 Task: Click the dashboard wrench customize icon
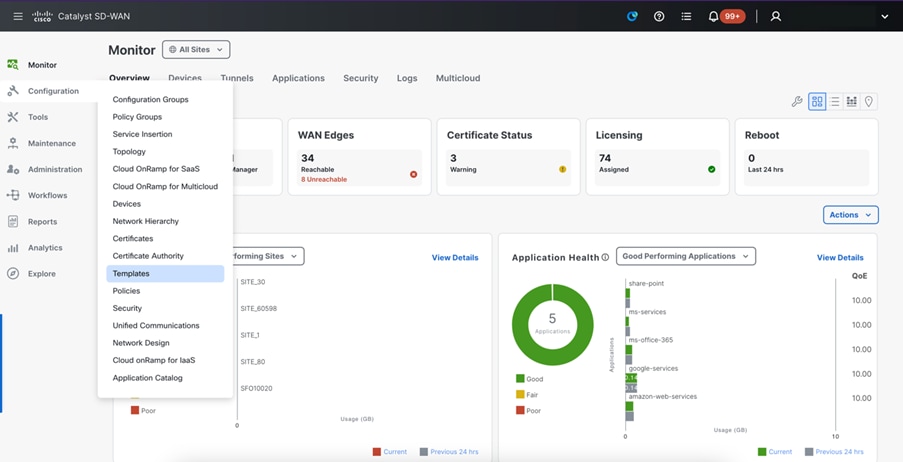tap(797, 102)
